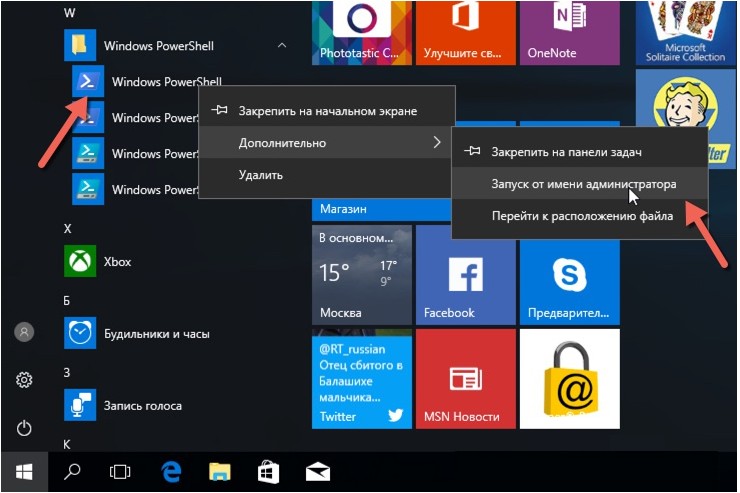Collapse the Windows PowerShell folder chevron
The height and width of the screenshot is (493, 740).
[x=282, y=45]
